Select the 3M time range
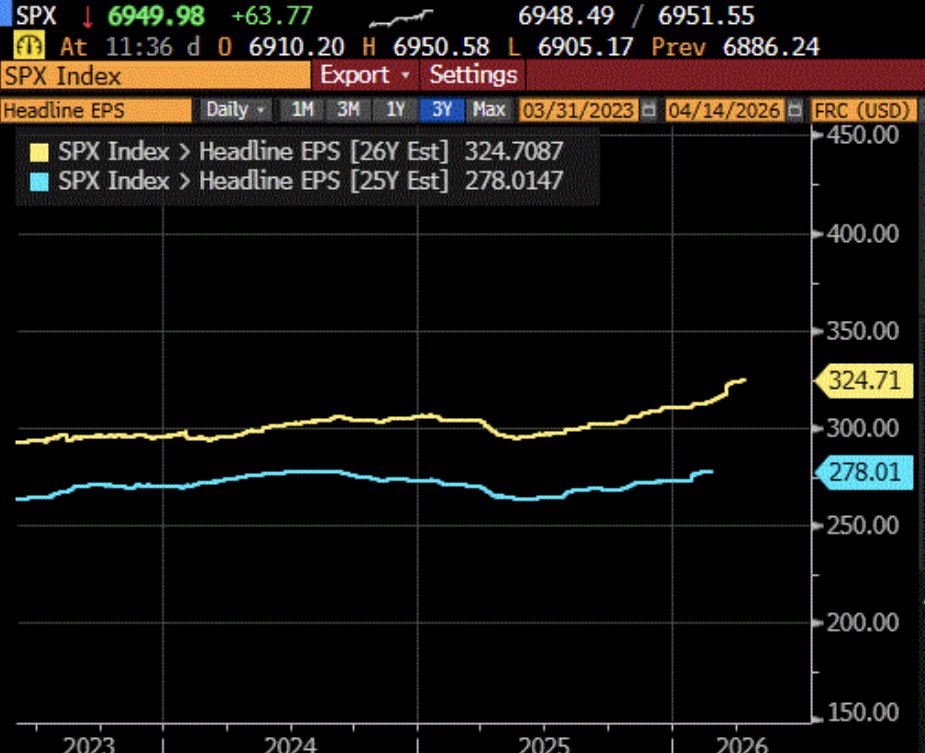The image size is (925, 753). coord(348,110)
